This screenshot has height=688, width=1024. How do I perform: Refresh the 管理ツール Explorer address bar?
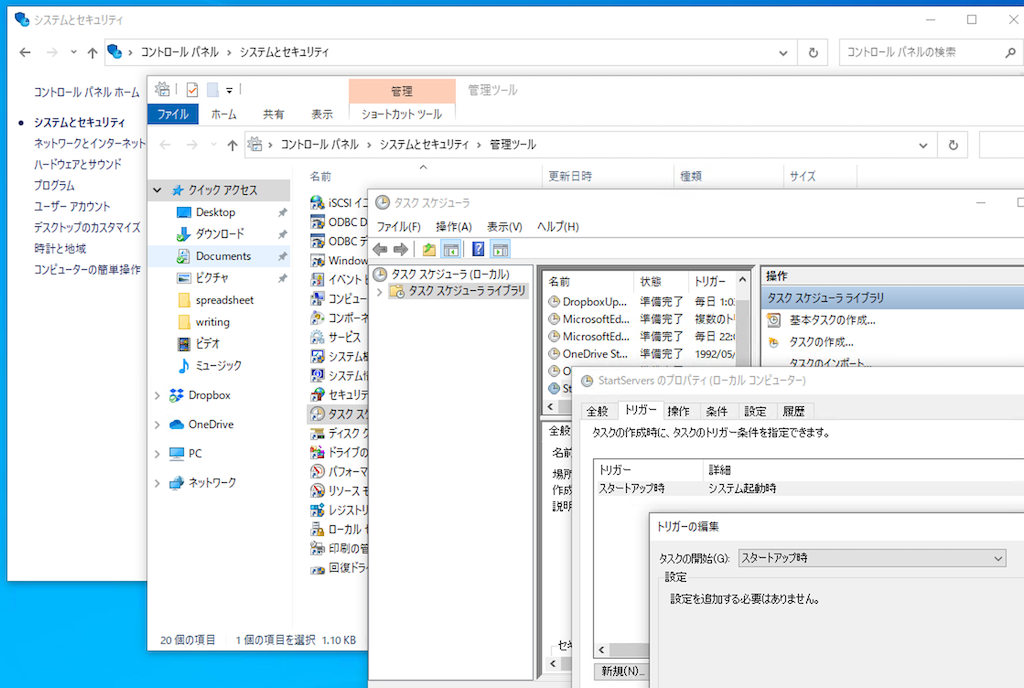click(953, 145)
